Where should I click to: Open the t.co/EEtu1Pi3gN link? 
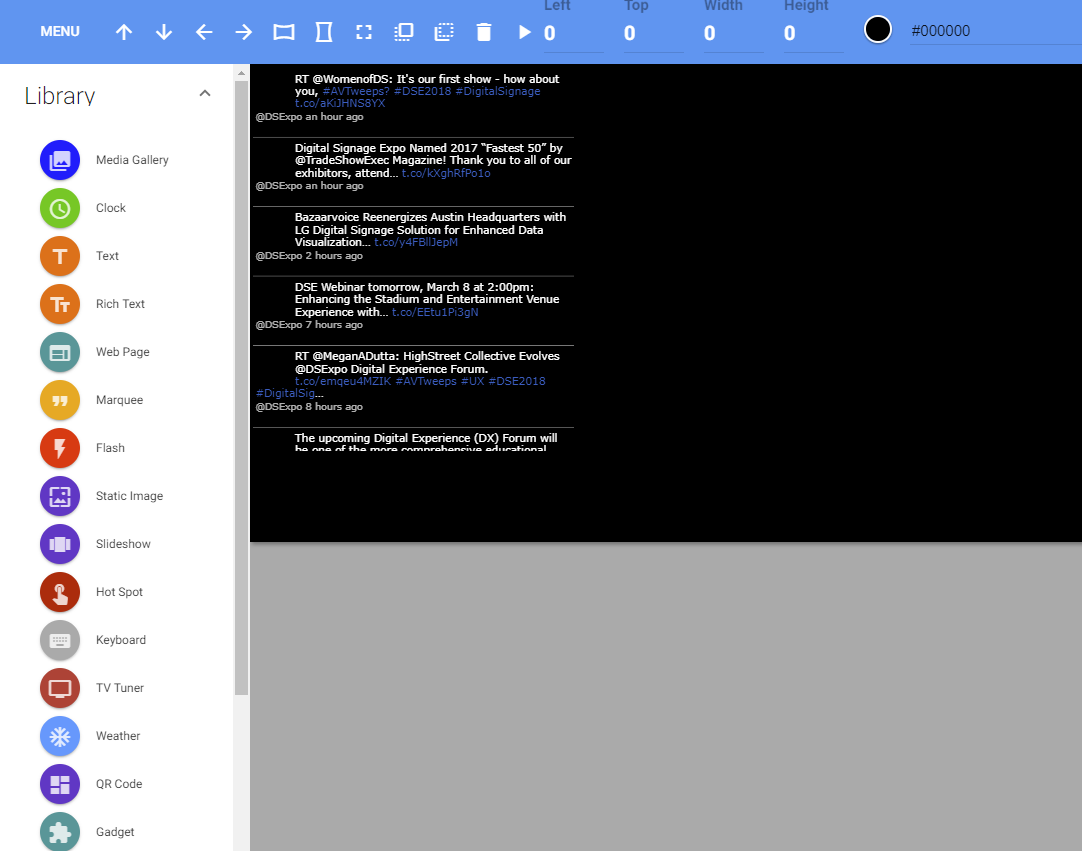pos(435,312)
